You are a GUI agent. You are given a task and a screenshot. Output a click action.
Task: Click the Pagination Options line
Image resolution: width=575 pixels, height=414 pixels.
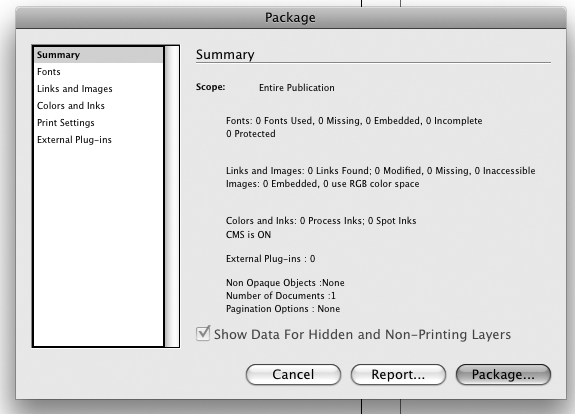pyautogui.click(x=283, y=309)
